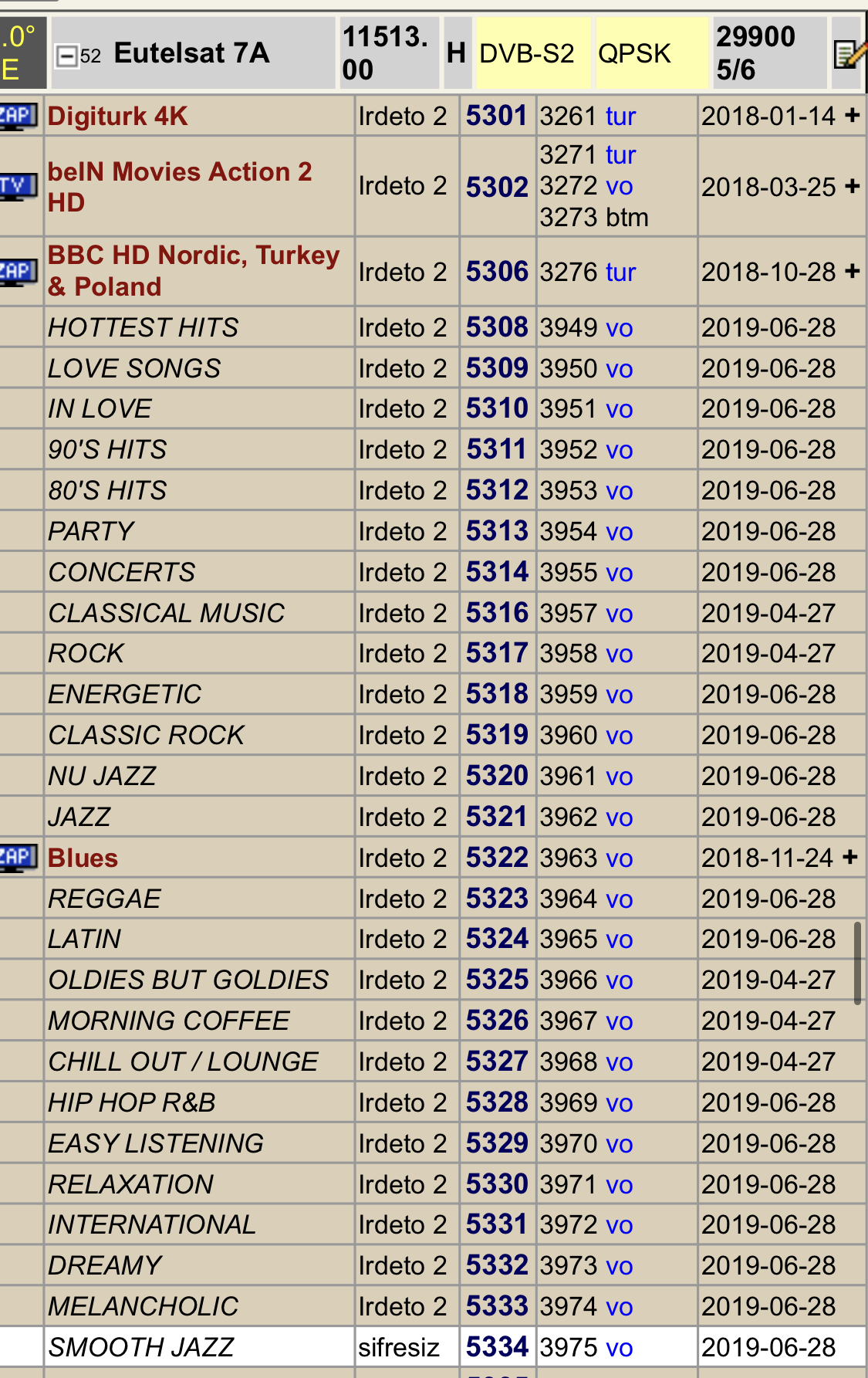The width and height of the screenshot is (868, 1378).
Task: Click the vo audio link for SMOOTH JAZZ
Action: coord(619,1347)
